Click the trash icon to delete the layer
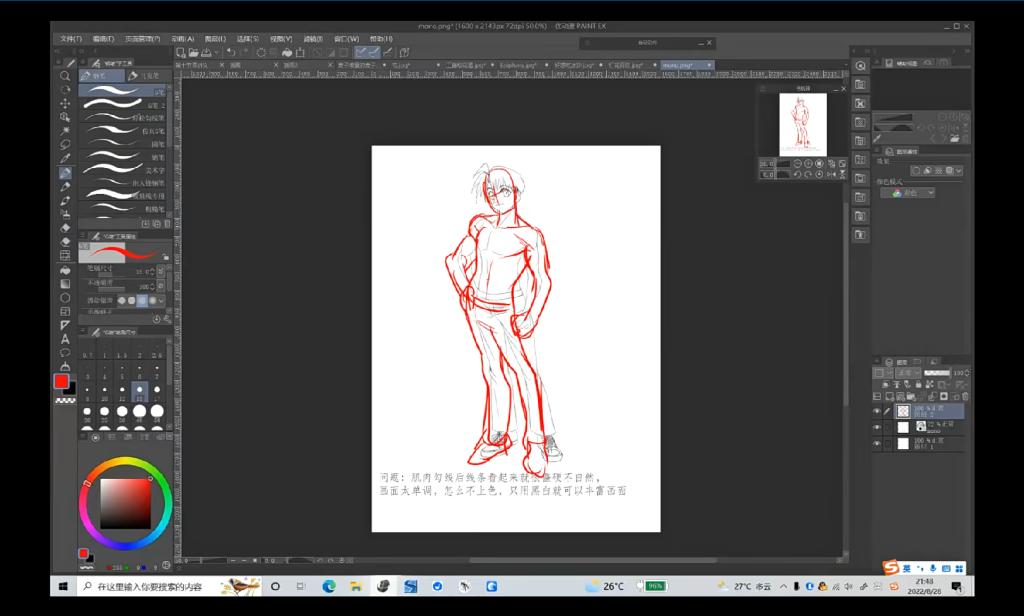Viewport: 1024px width, 616px height. (965, 396)
